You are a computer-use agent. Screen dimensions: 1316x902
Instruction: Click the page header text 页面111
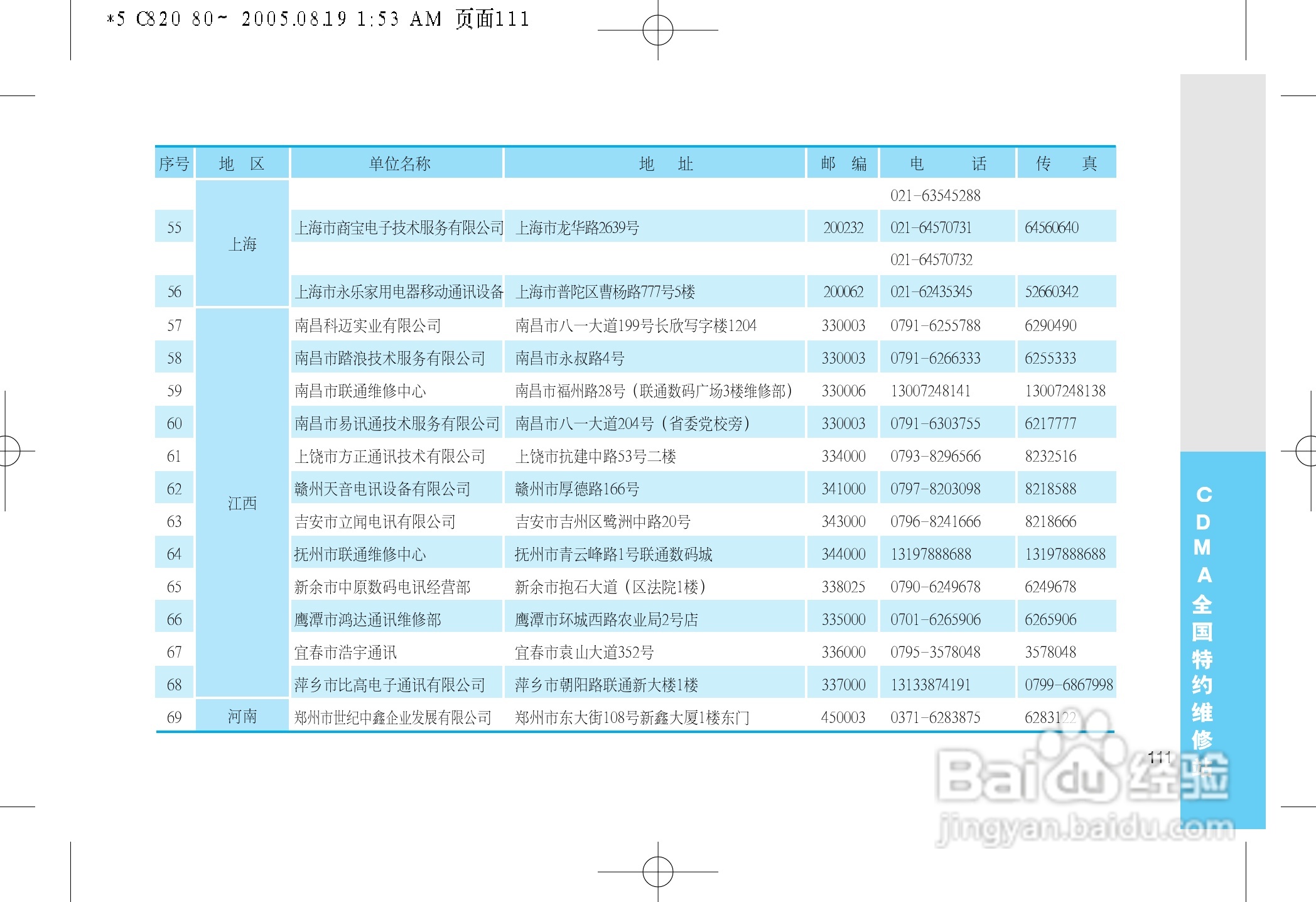pos(492,19)
